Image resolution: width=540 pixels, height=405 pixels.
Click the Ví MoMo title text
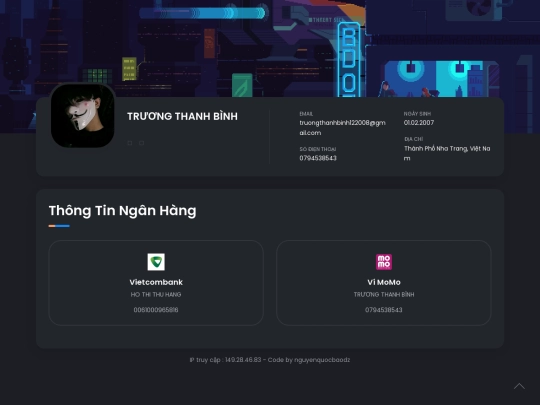point(384,282)
